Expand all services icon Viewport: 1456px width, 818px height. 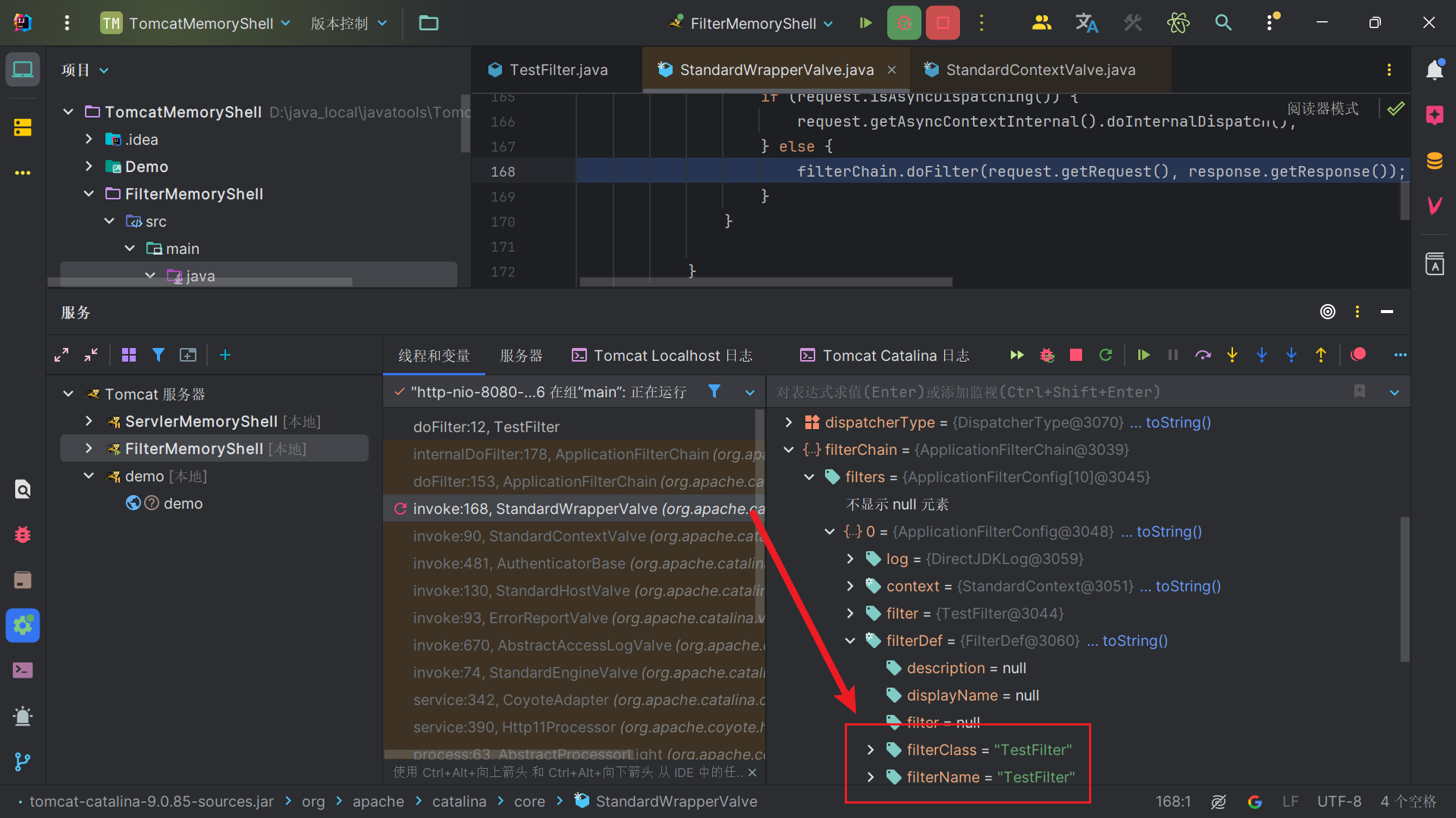pos(61,355)
